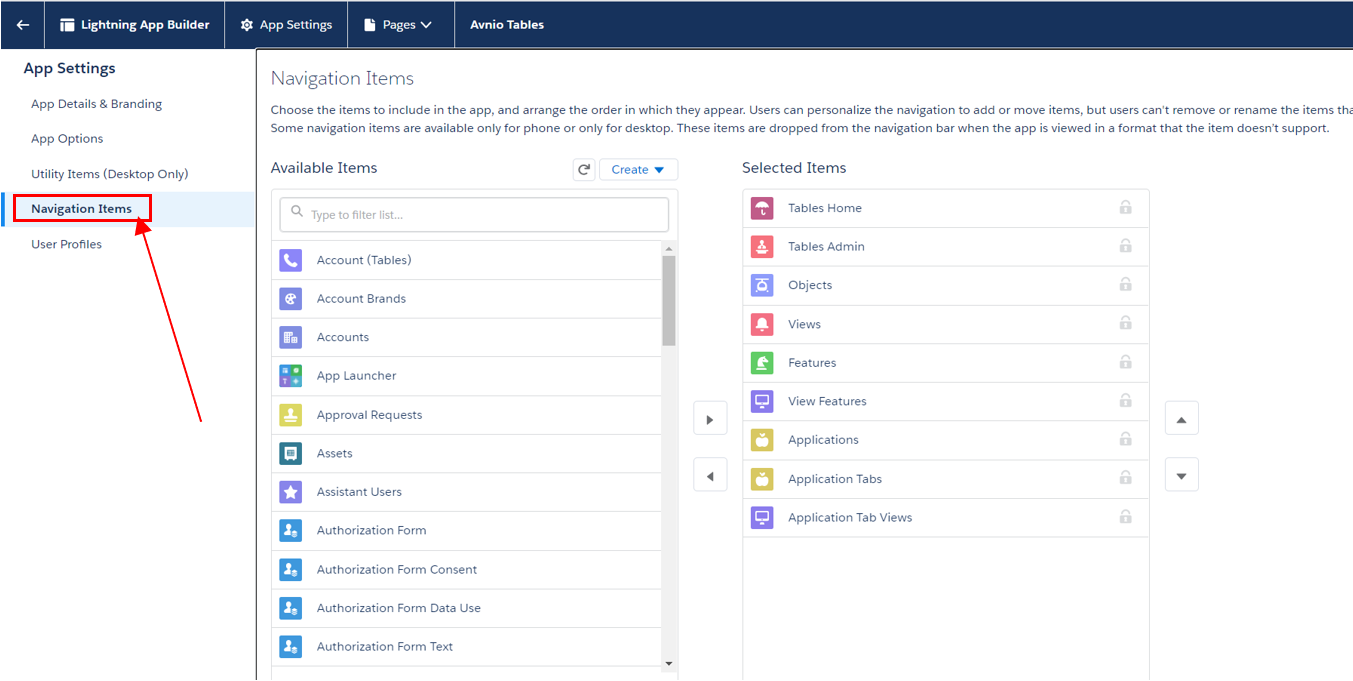1353x681 pixels.
Task: Toggle lock icon on Tables Admin
Action: tap(1125, 246)
